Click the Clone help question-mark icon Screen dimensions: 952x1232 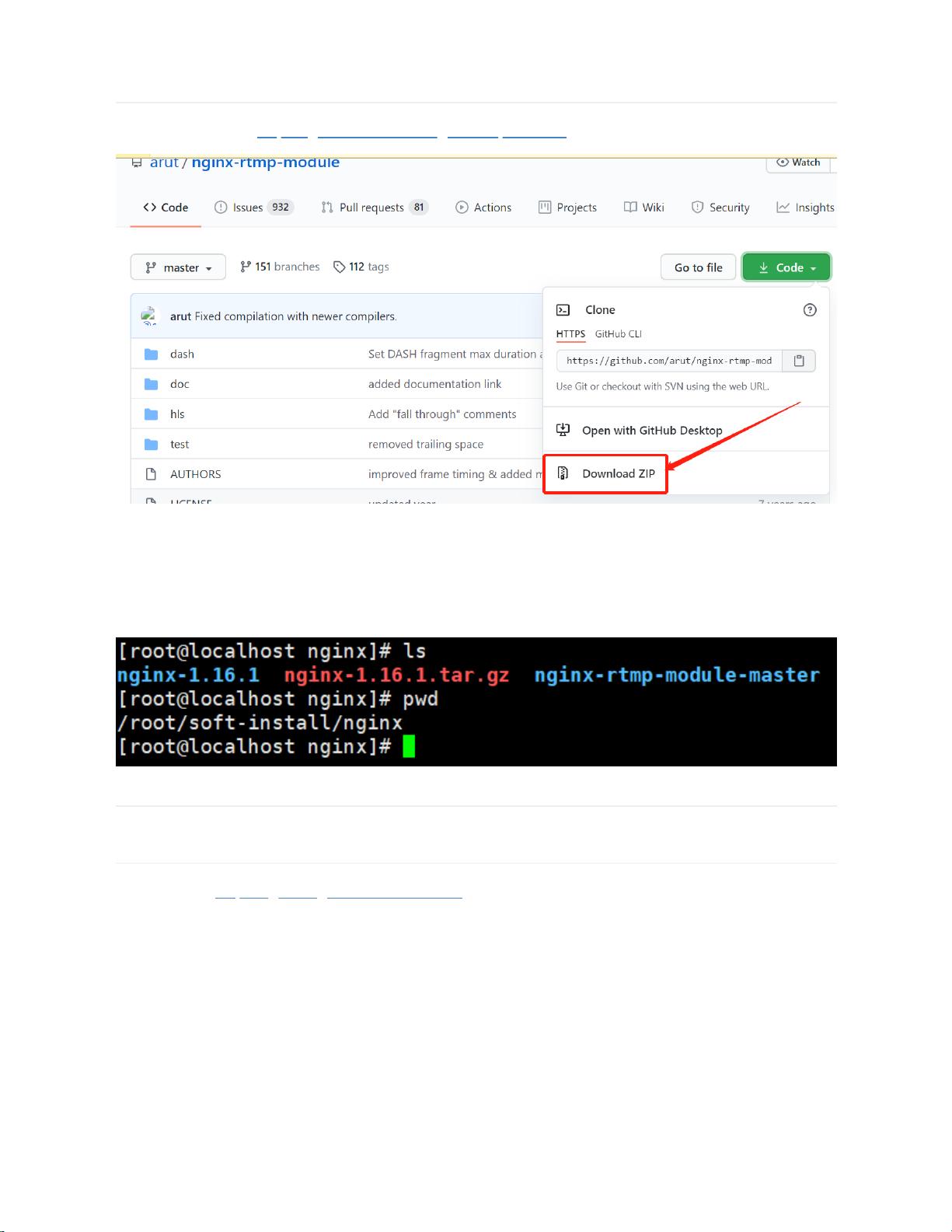[810, 310]
